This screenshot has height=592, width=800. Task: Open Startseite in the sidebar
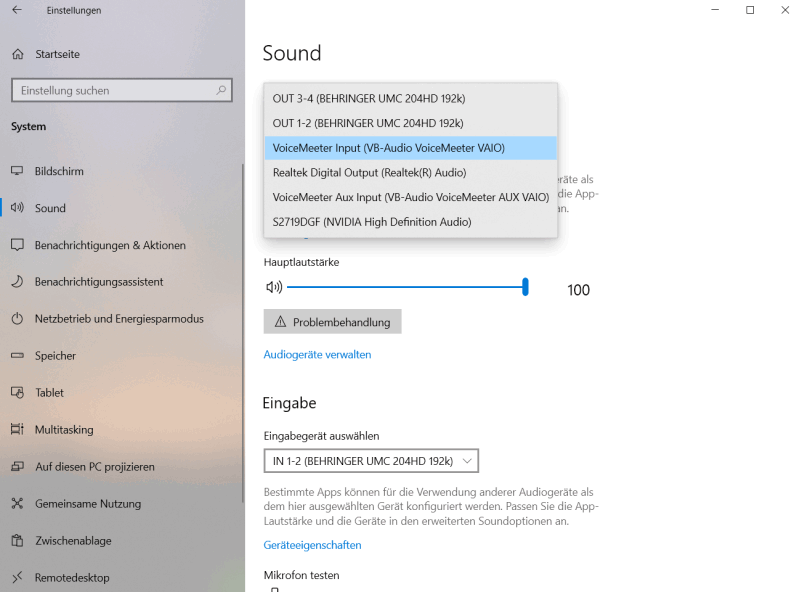point(121,54)
